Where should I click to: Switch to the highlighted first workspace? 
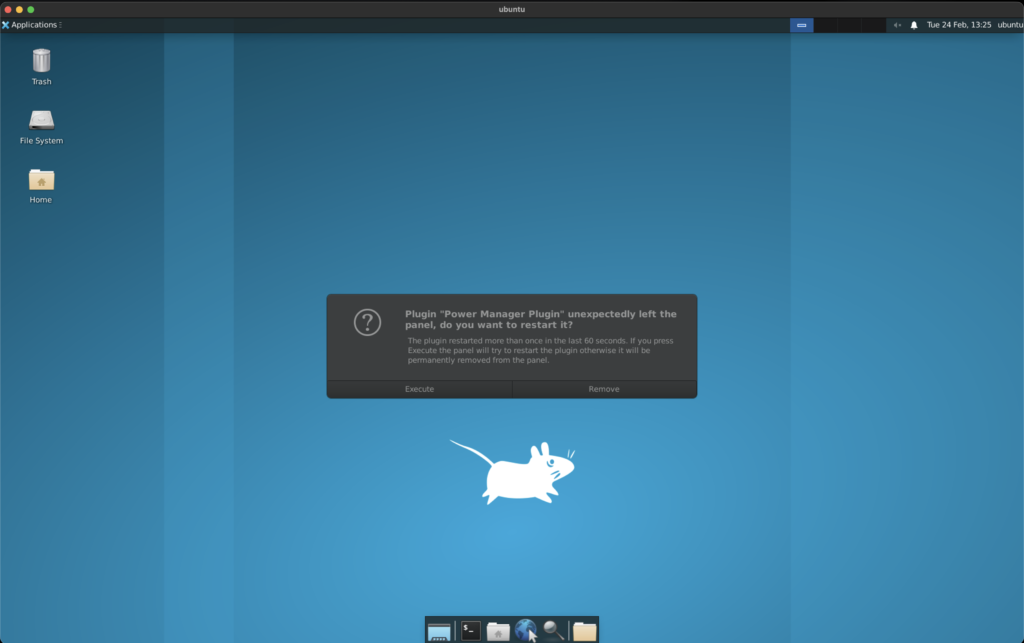[801, 25]
